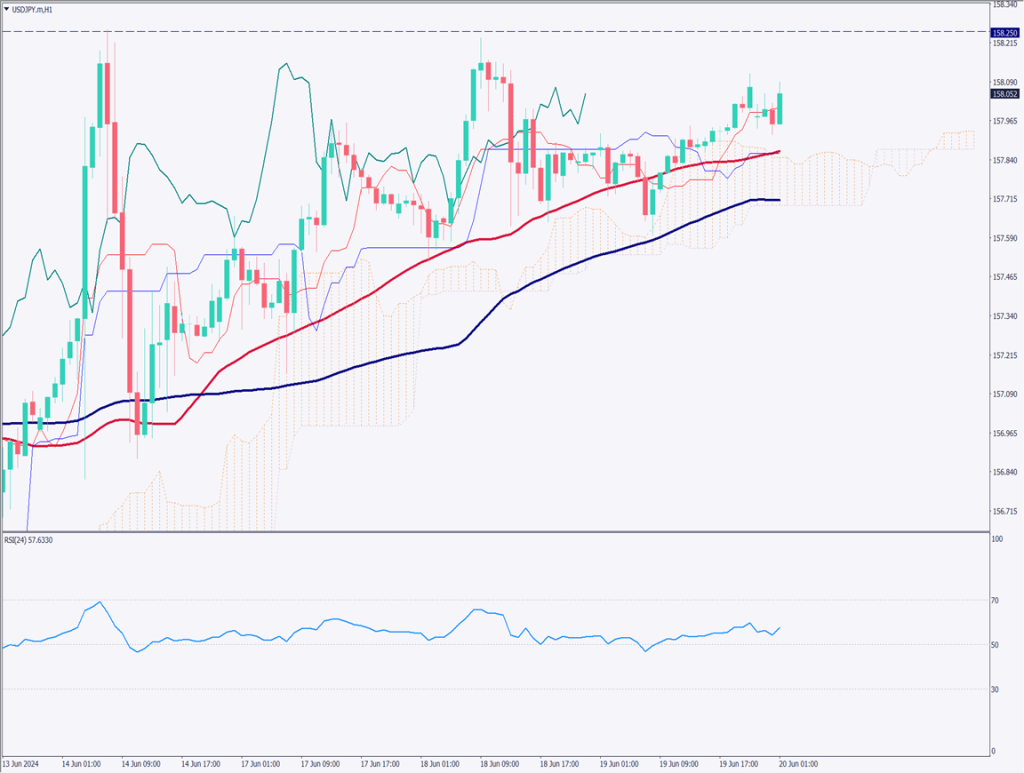Click the 19 Jun 17:00 time label
The height and width of the screenshot is (773, 1024).
click(739, 763)
